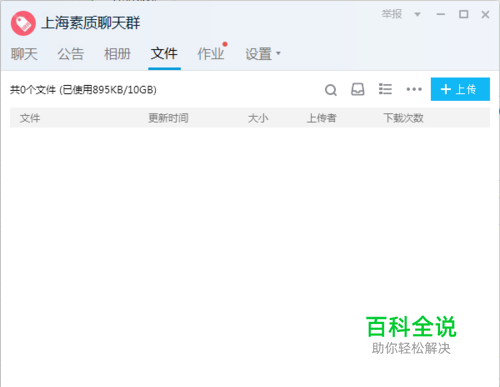Sort by 下载次数 column header

click(x=403, y=118)
